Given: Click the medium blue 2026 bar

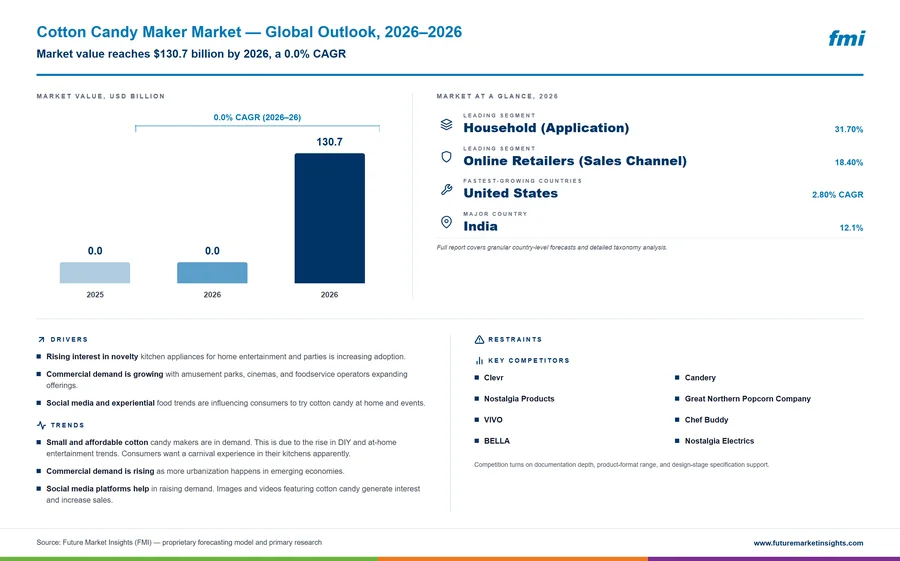Looking at the screenshot, I should tap(212, 273).
